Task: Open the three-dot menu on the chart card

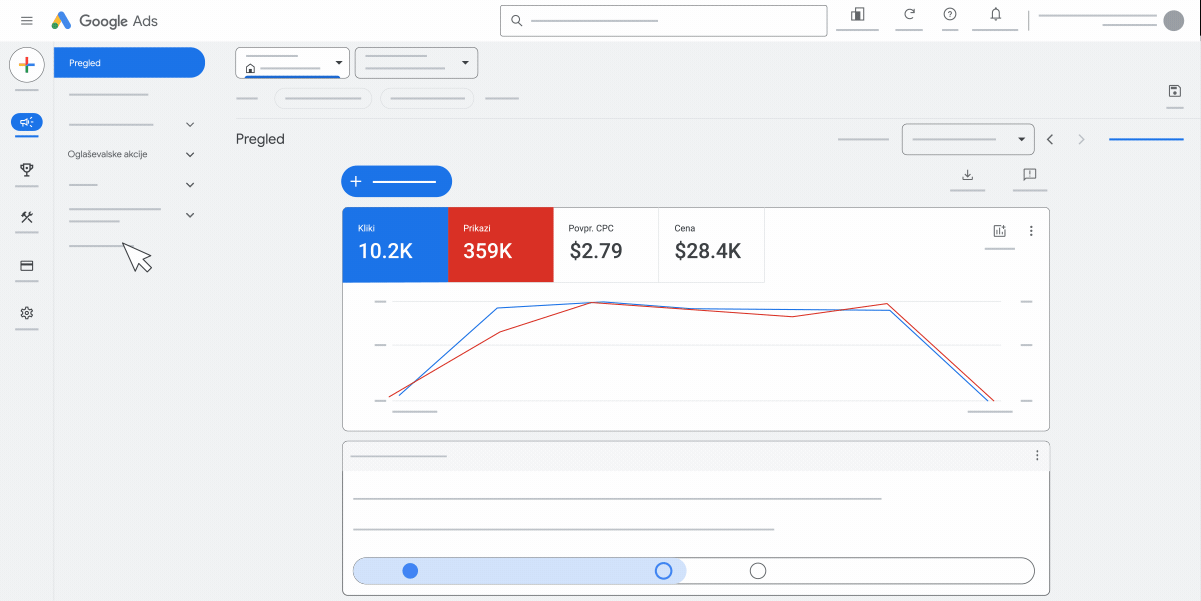Action: 1031,230
